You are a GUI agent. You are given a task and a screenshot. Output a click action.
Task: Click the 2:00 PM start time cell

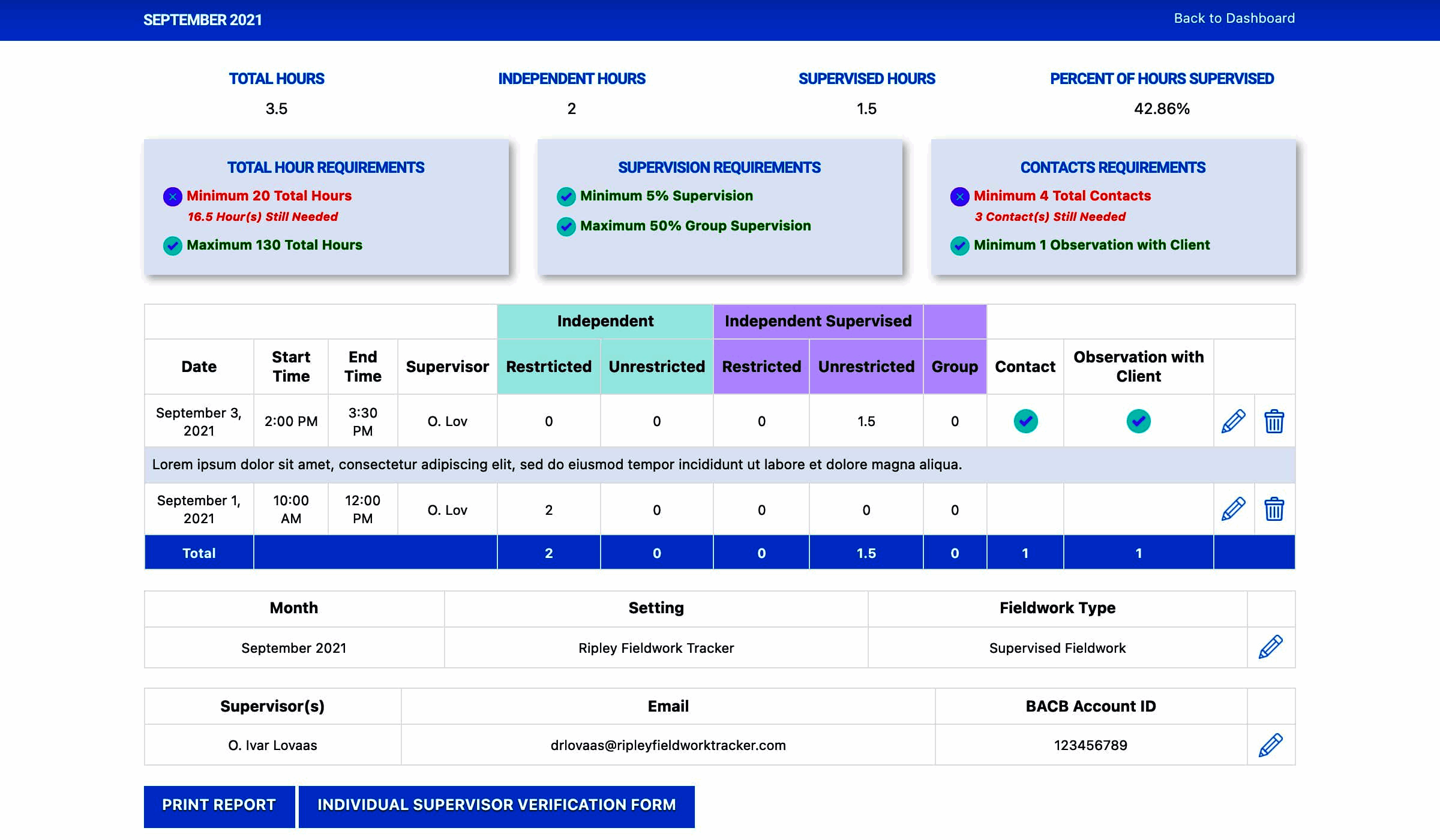[291, 421]
